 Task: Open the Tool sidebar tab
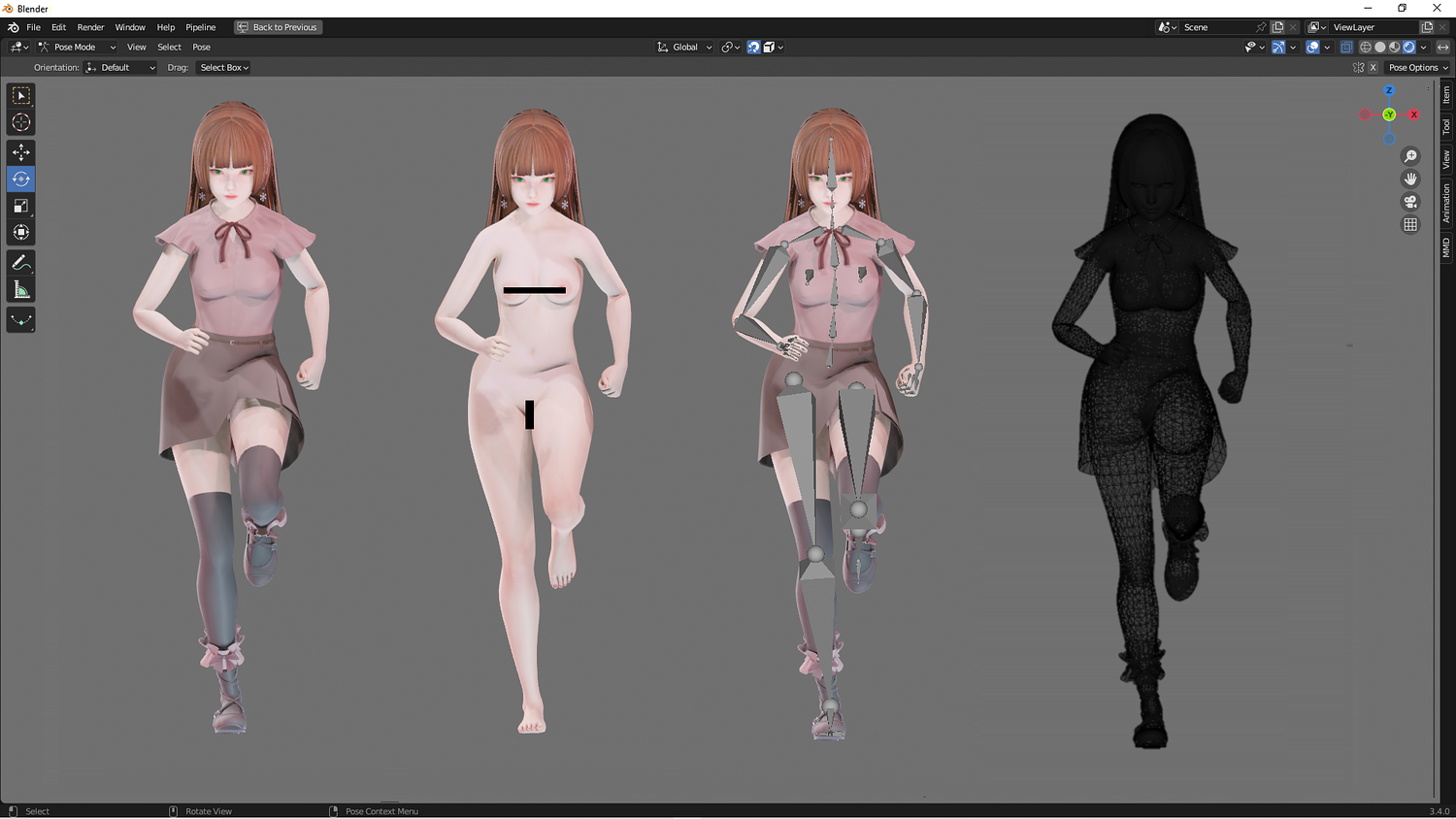1446,126
